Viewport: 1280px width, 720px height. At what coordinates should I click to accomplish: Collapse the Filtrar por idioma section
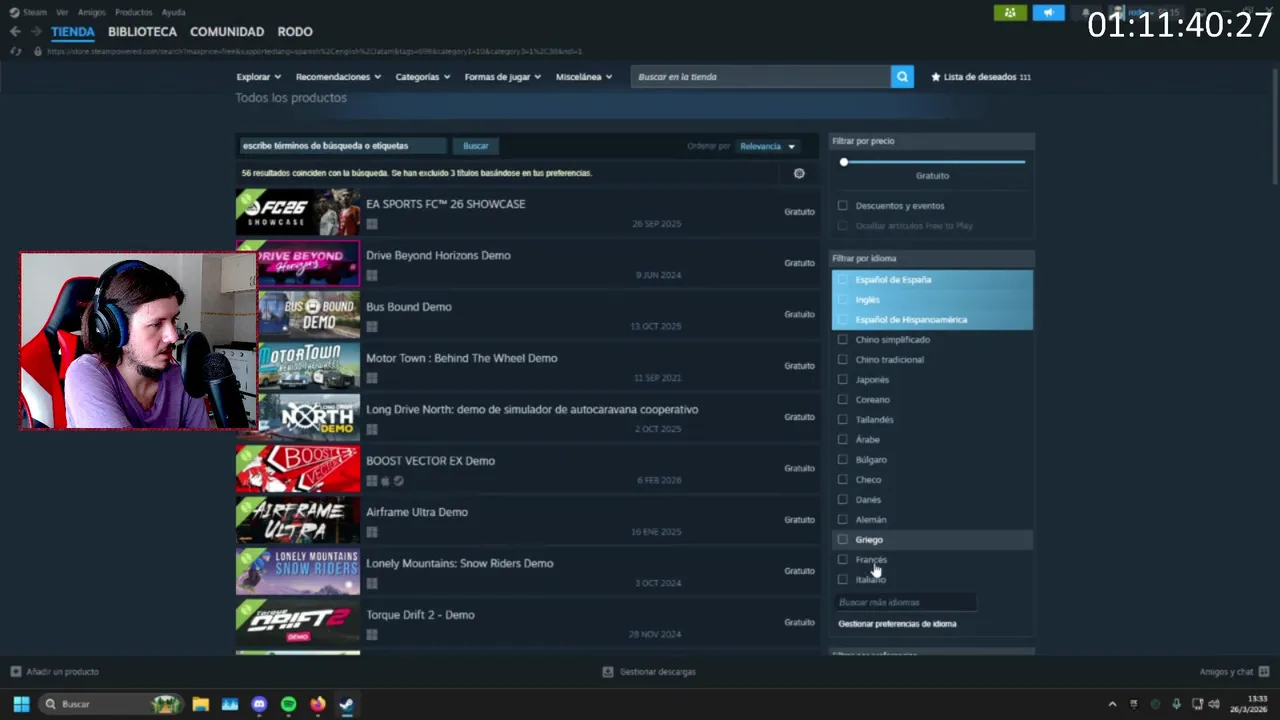932,258
